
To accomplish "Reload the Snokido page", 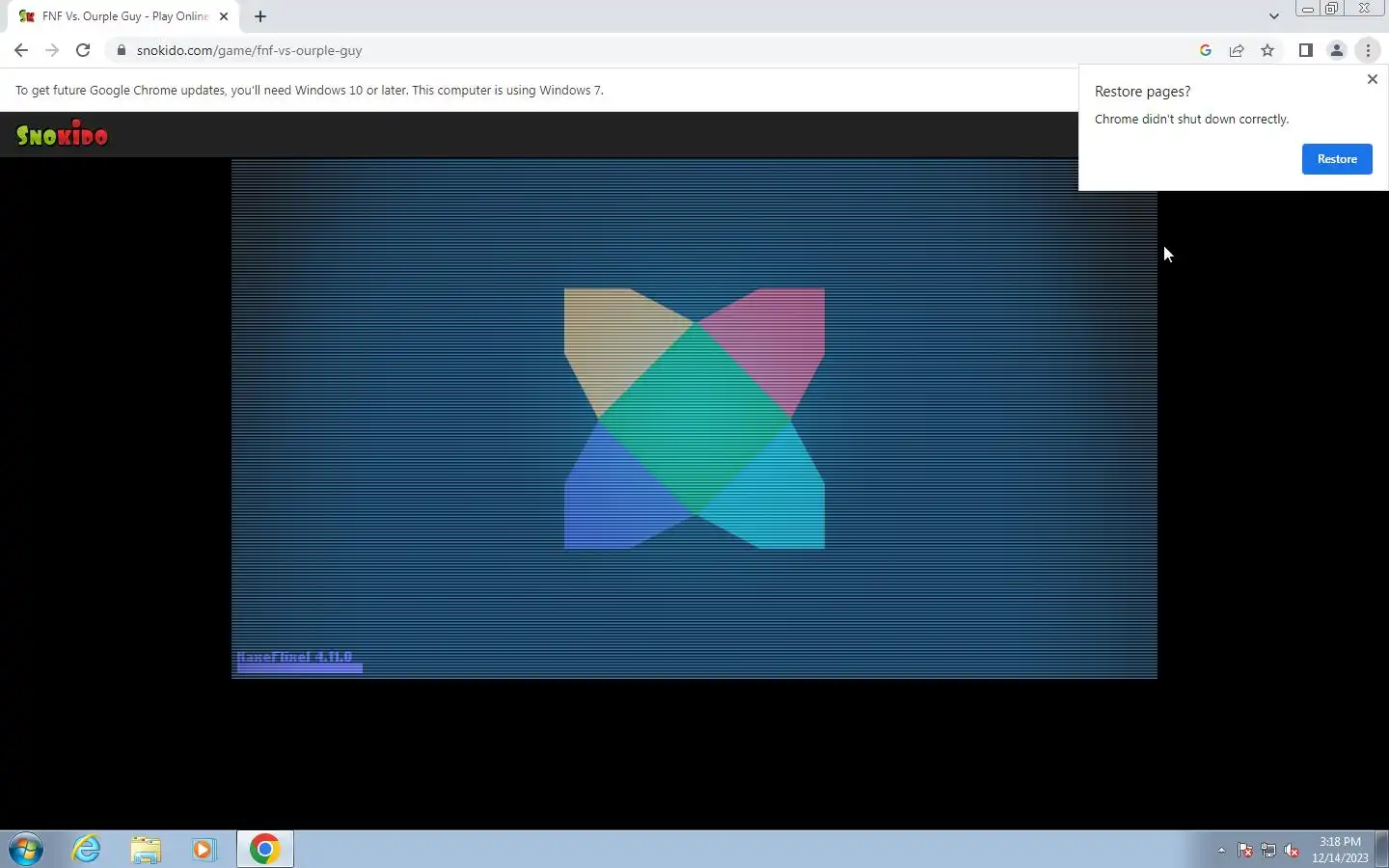I will coord(83,50).
